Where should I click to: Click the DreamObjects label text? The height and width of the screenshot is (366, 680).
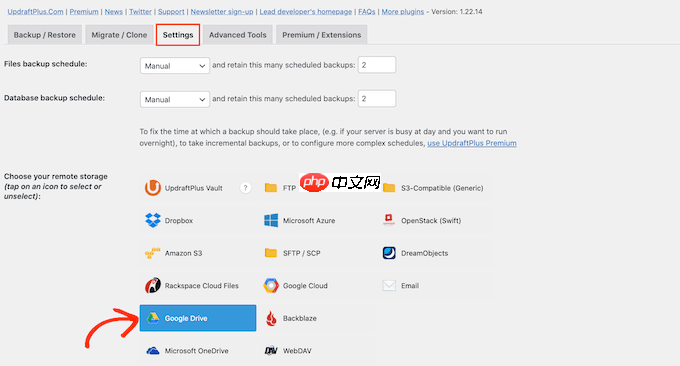(425, 253)
